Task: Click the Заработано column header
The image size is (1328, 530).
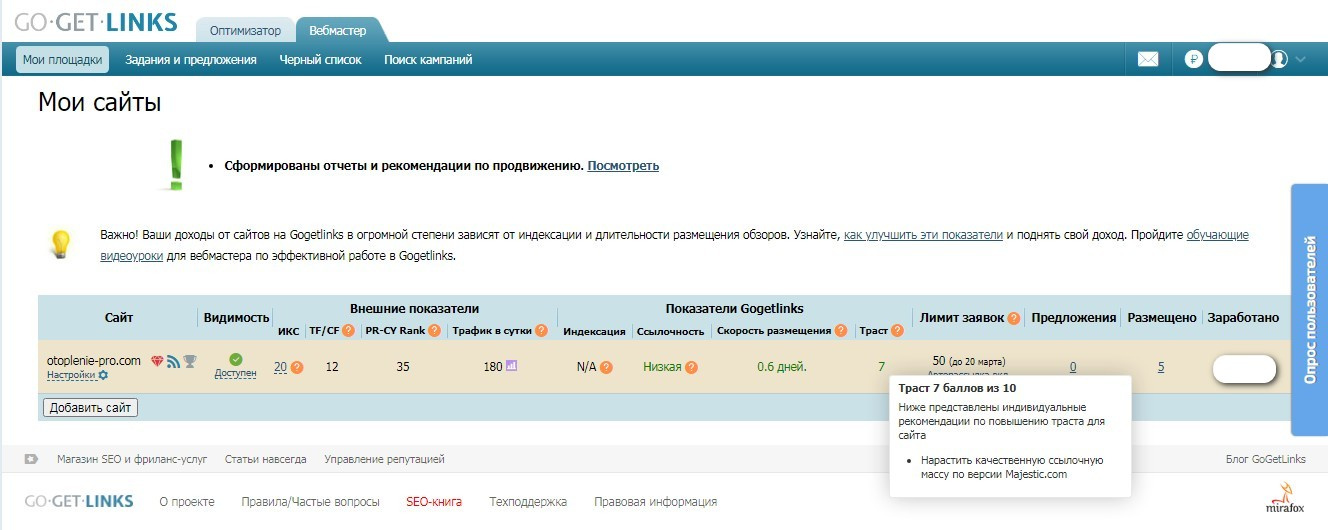Action: point(1243,318)
